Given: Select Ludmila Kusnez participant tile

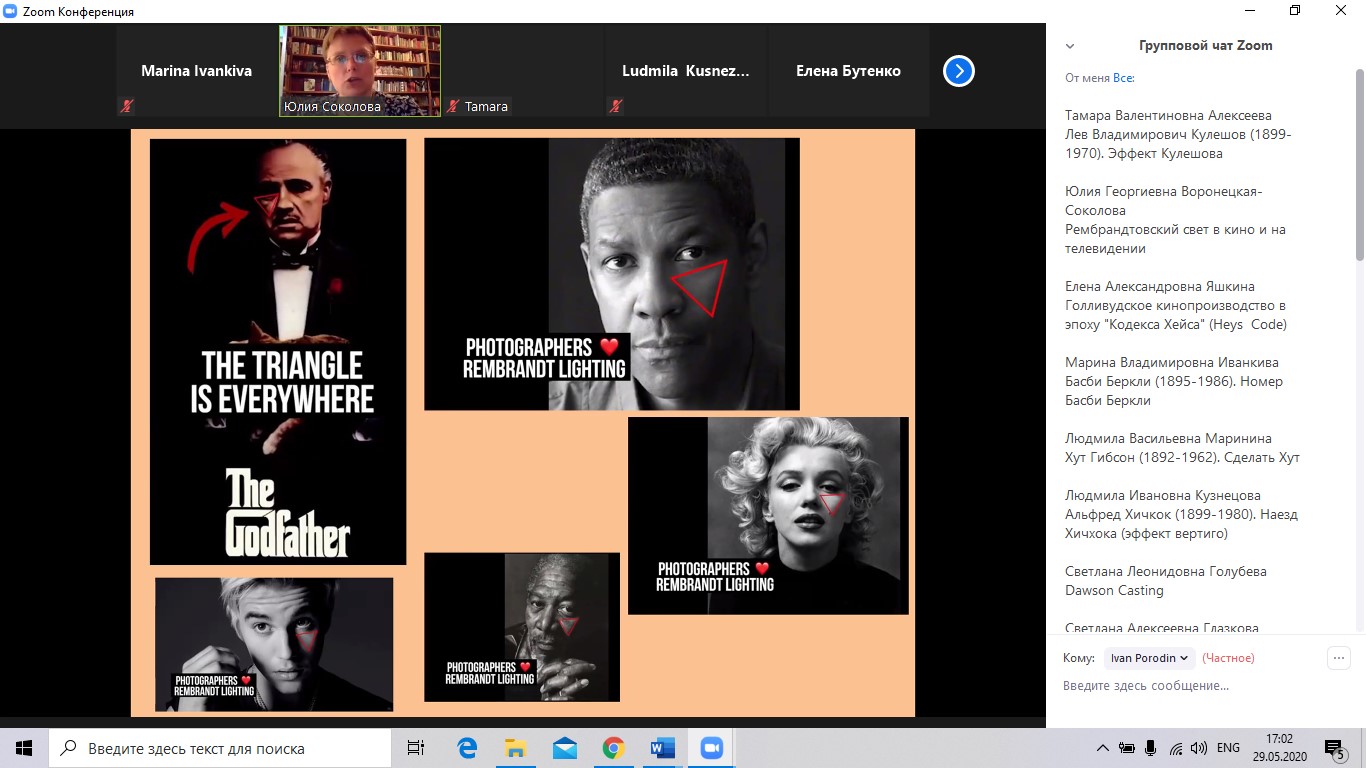Looking at the screenshot, I should point(686,71).
